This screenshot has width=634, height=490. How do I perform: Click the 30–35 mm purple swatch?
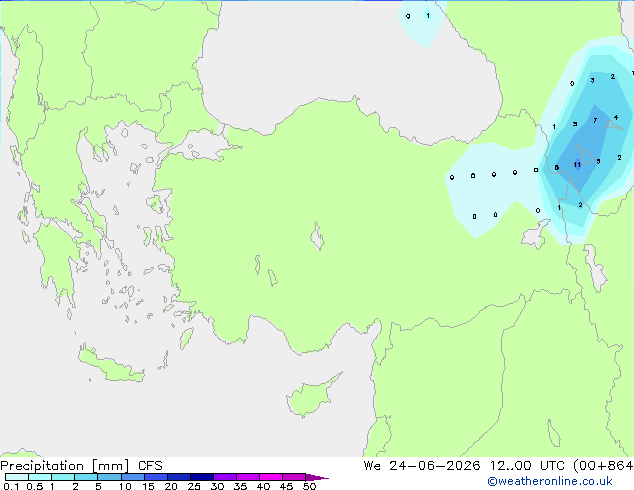coord(224,477)
